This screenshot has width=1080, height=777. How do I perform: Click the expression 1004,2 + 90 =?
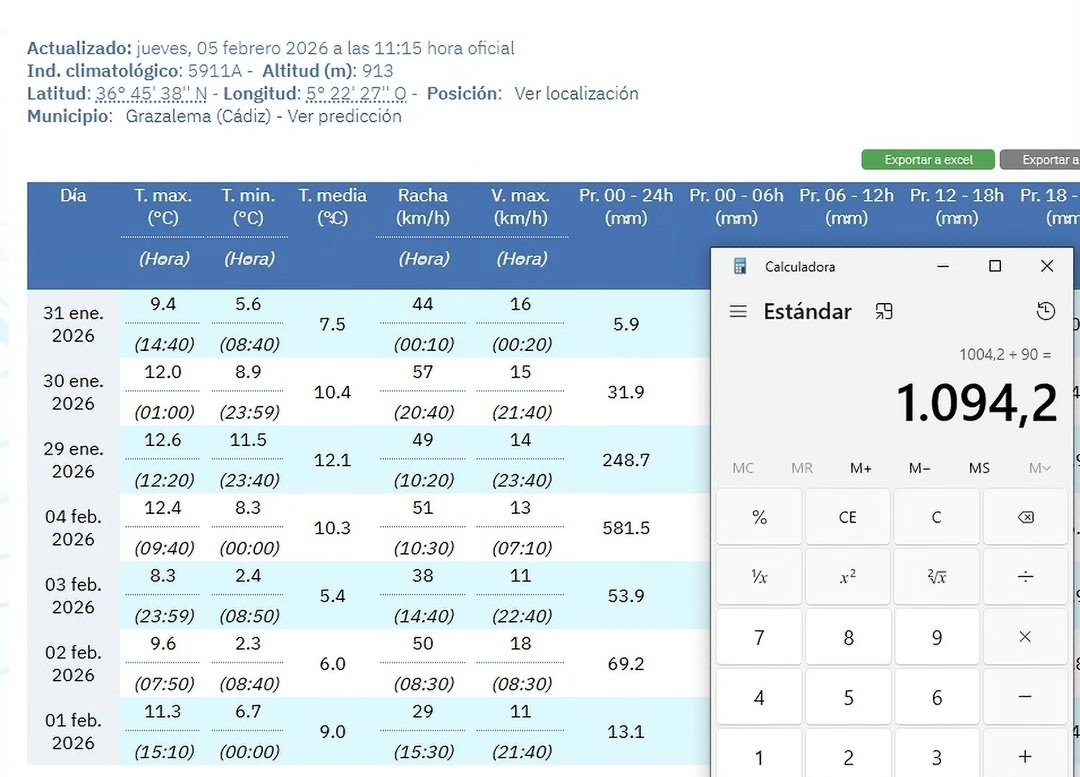click(x=1005, y=355)
